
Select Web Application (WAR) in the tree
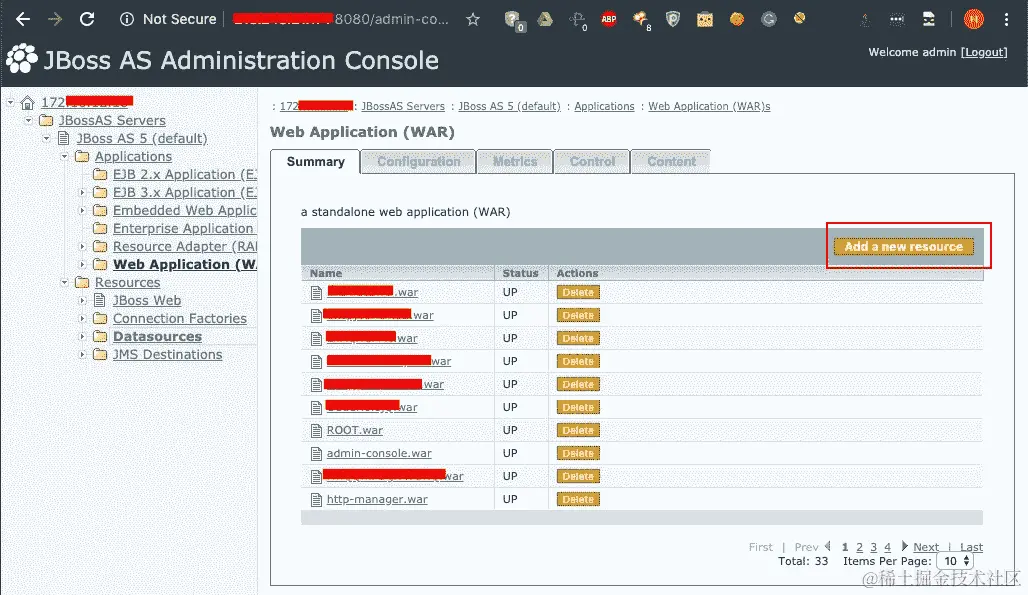(184, 265)
